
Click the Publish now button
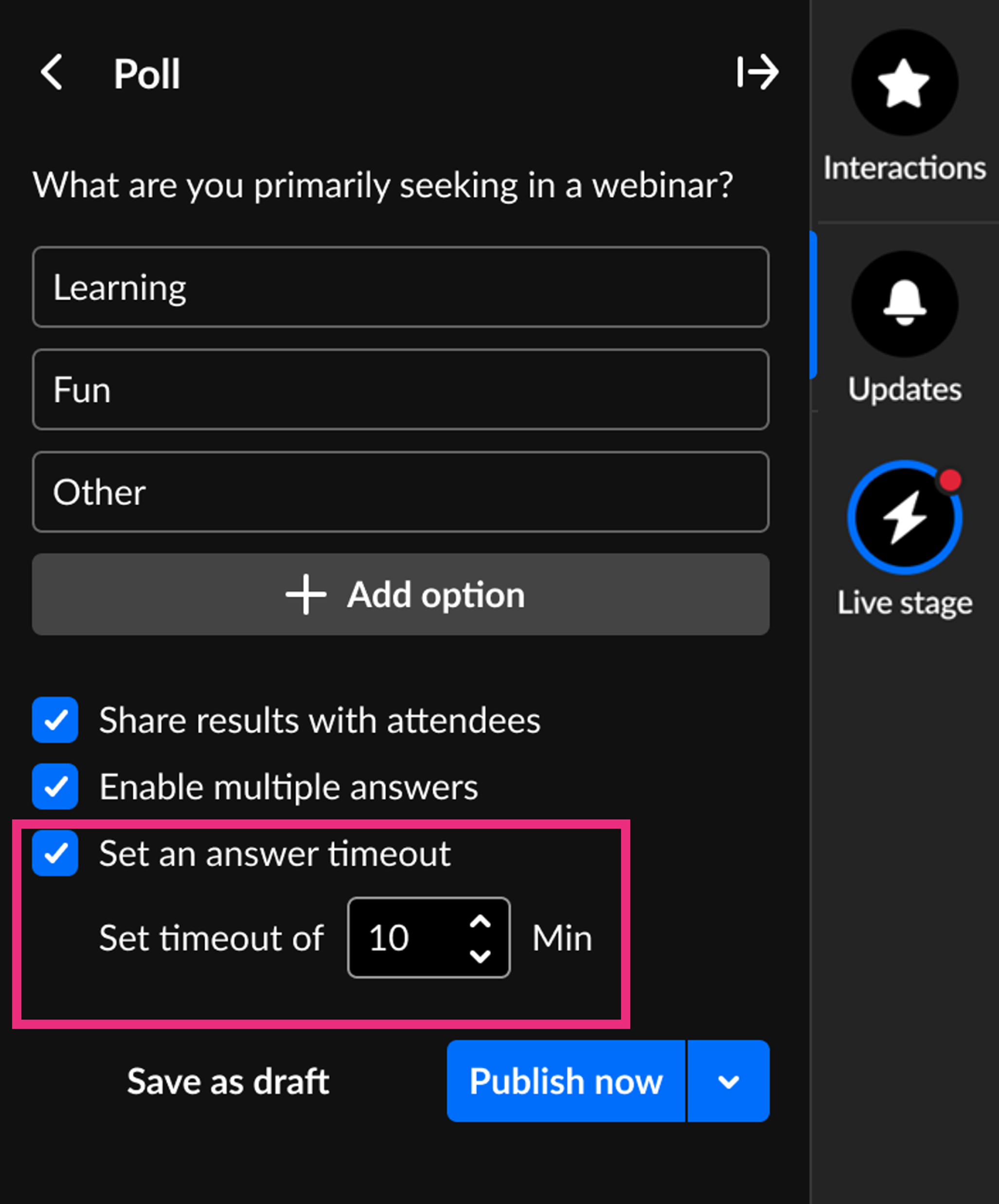[x=566, y=1081]
